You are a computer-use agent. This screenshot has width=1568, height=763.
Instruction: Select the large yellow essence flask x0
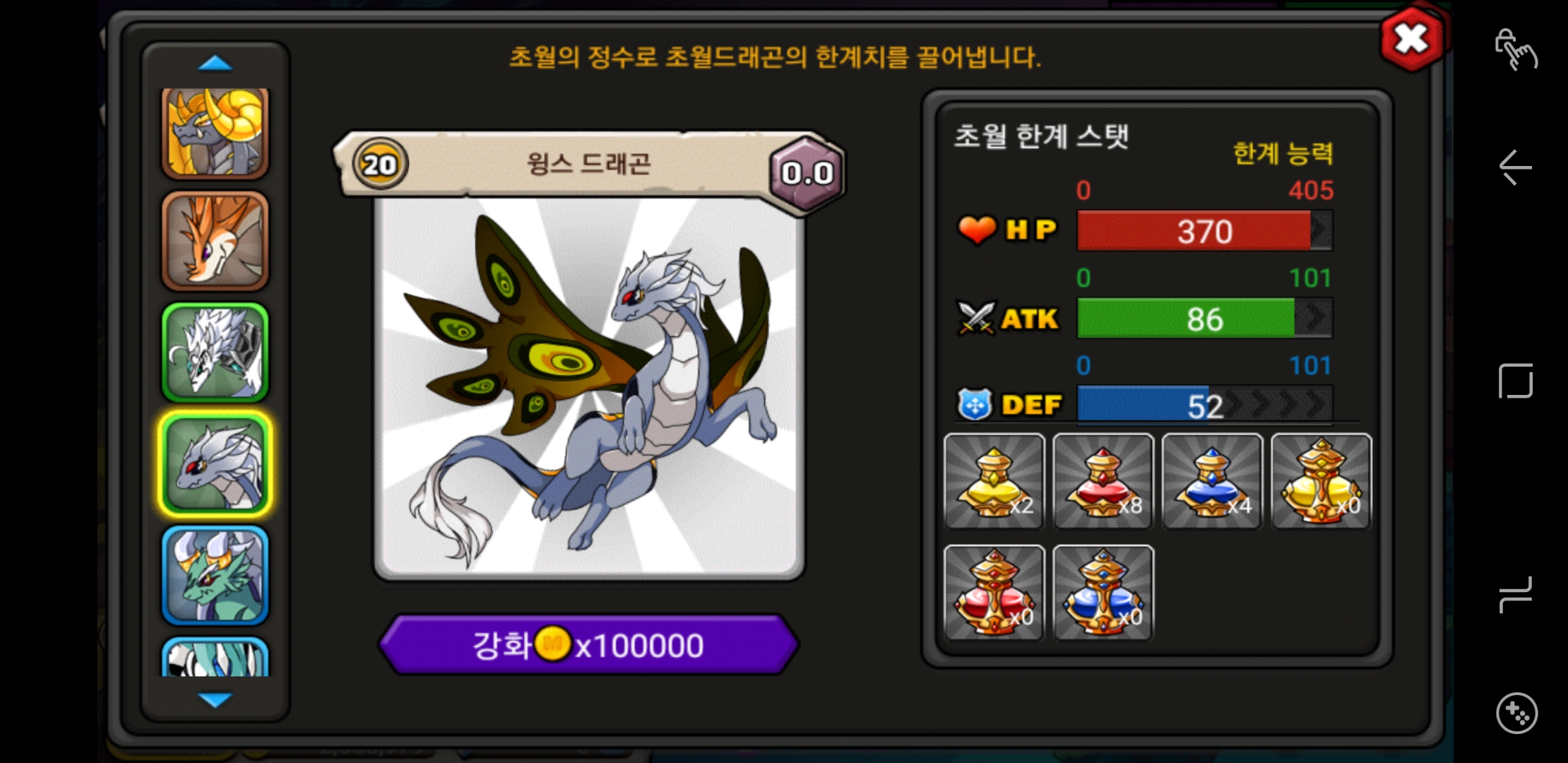(1321, 481)
